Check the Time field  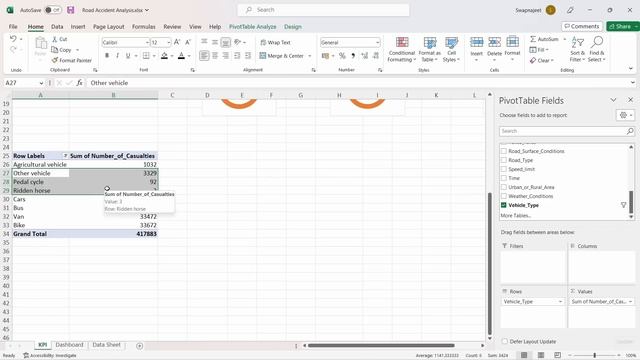(x=504, y=178)
